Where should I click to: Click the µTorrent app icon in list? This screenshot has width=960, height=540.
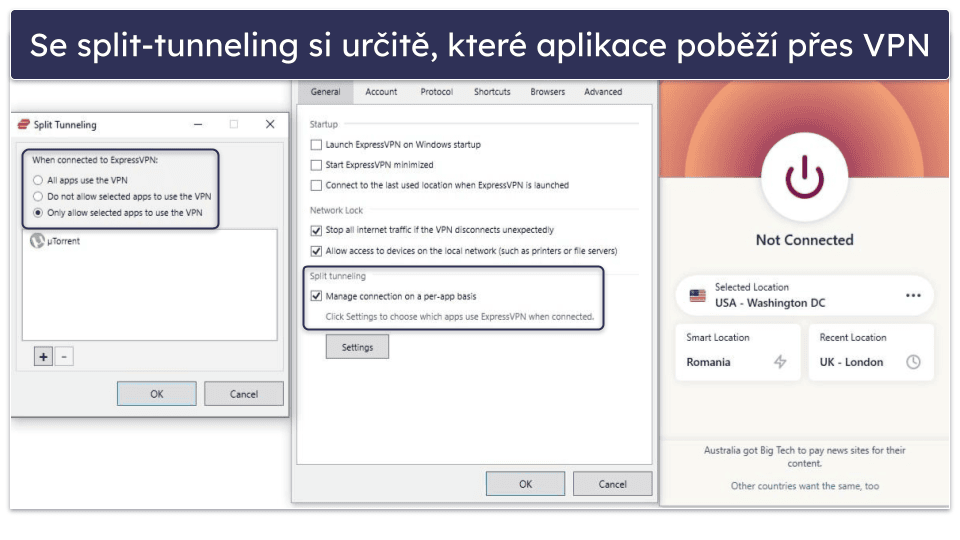coord(37,241)
